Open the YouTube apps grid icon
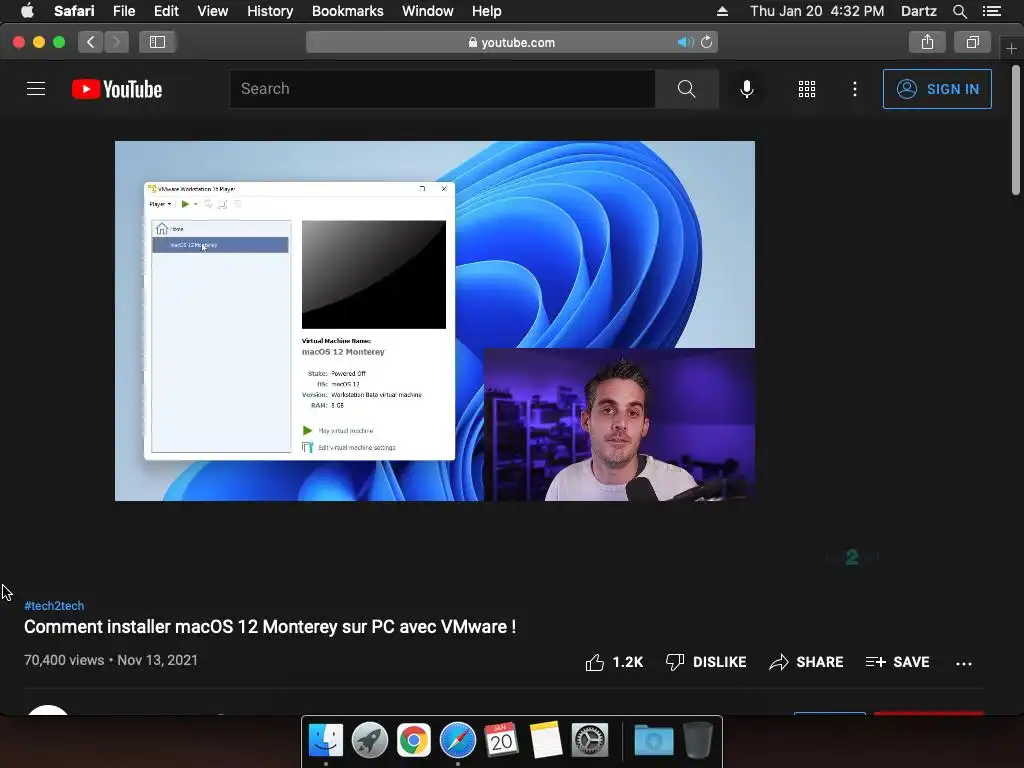This screenshot has width=1024, height=768. [x=807, y=89]
